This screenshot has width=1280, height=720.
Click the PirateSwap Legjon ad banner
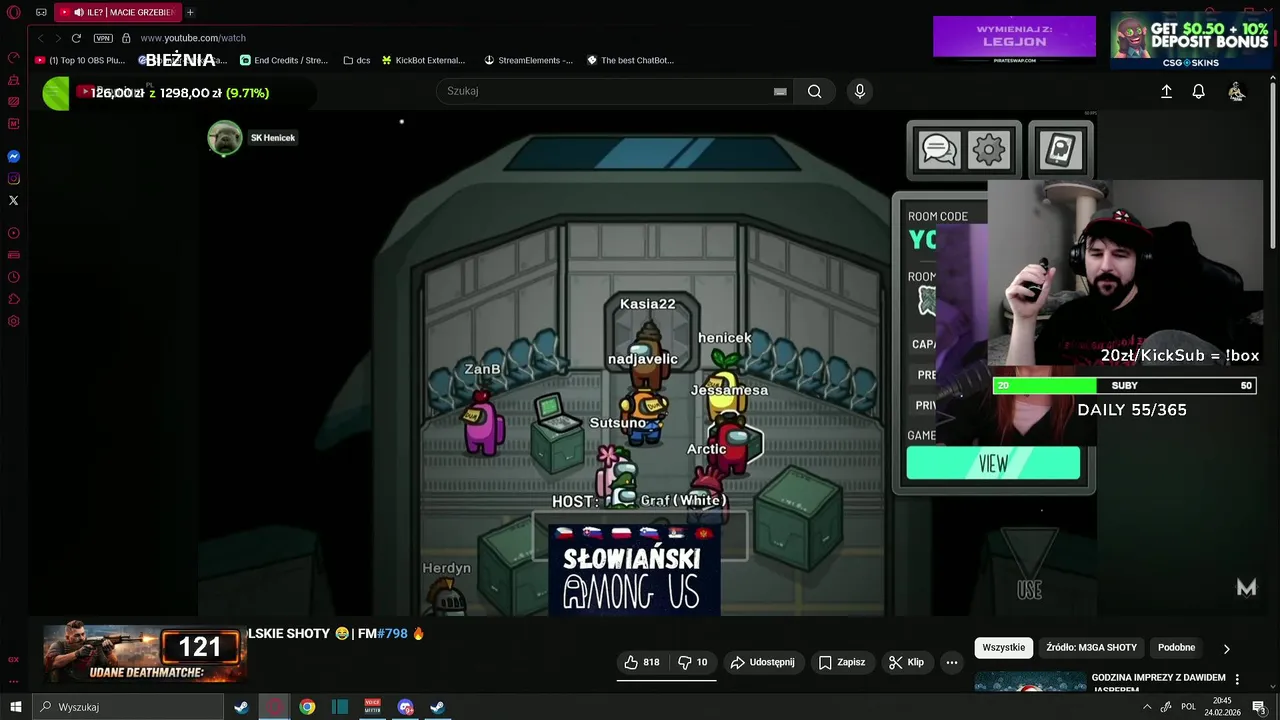(x=1014, y=37)
